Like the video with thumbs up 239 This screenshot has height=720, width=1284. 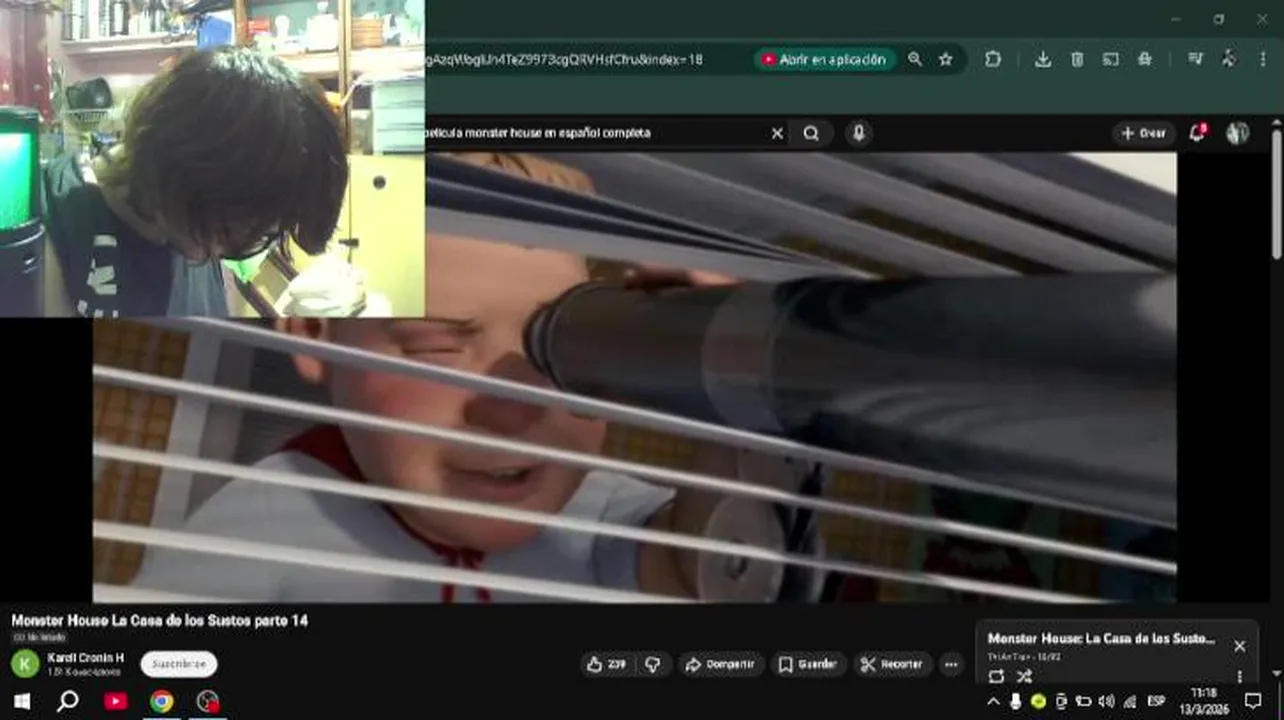tap(606, 664)
